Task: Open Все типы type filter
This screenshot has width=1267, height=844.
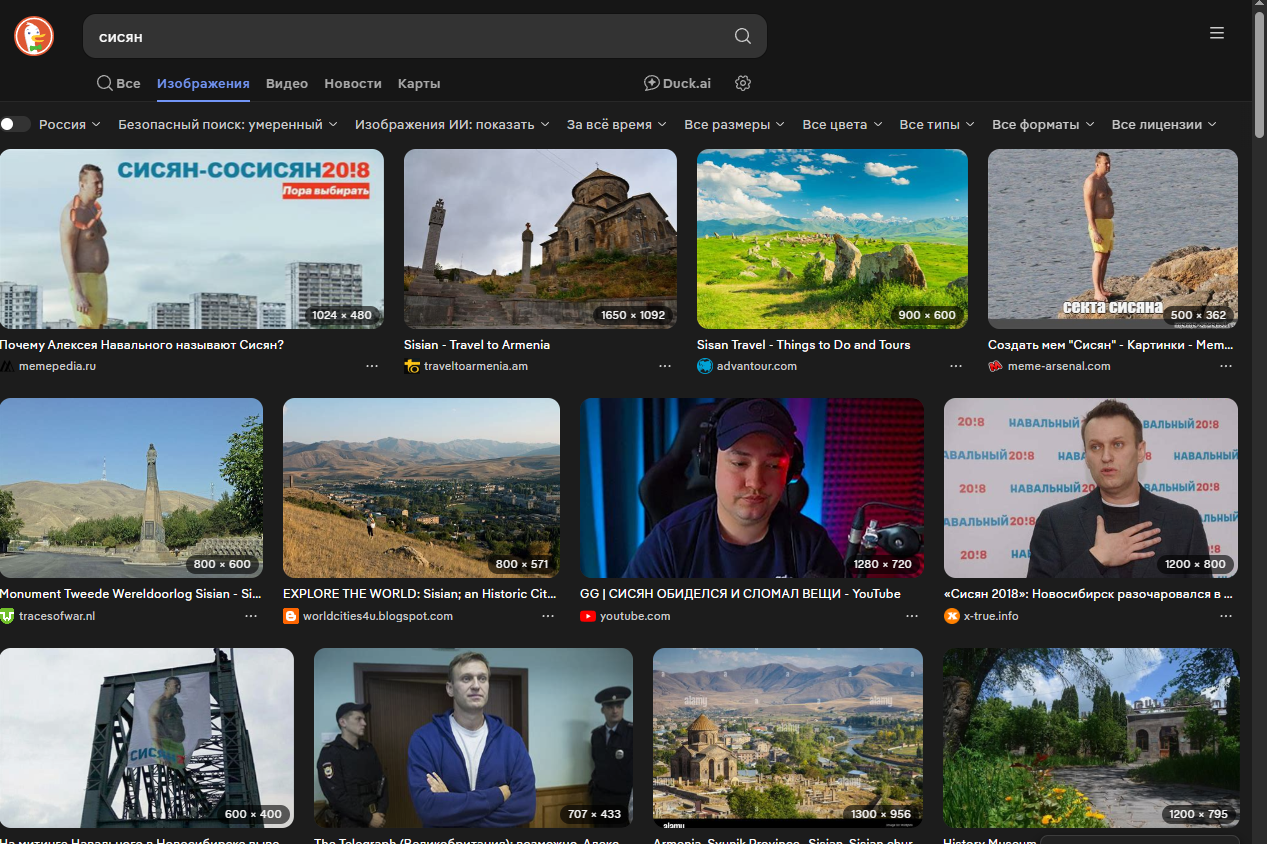Action: (937, 124)
